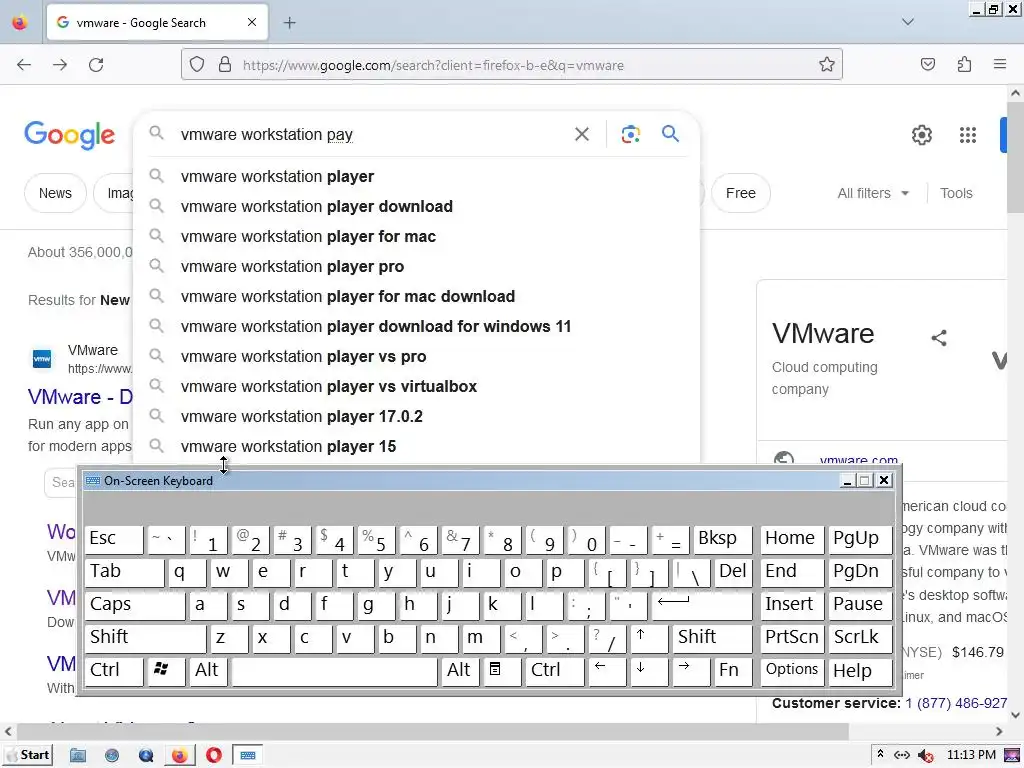
Task: Click the page horizontal scrollbar
Action: point(432,731)
